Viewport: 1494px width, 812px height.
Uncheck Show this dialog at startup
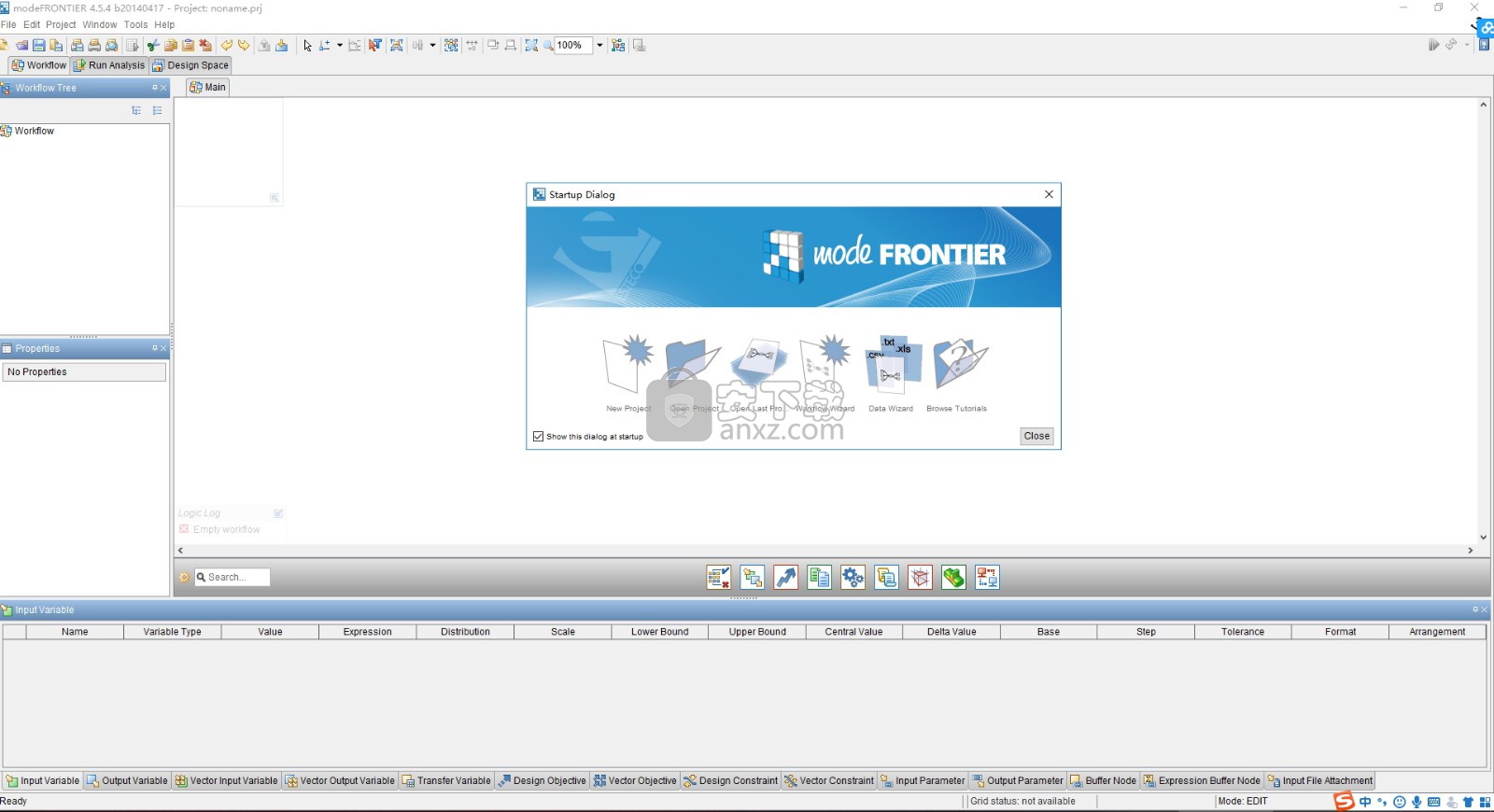coord(538,436)
